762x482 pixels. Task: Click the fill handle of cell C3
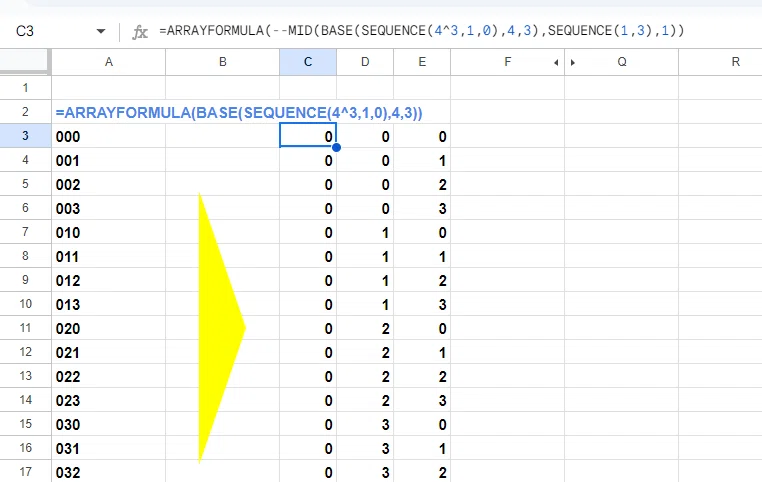336,147
